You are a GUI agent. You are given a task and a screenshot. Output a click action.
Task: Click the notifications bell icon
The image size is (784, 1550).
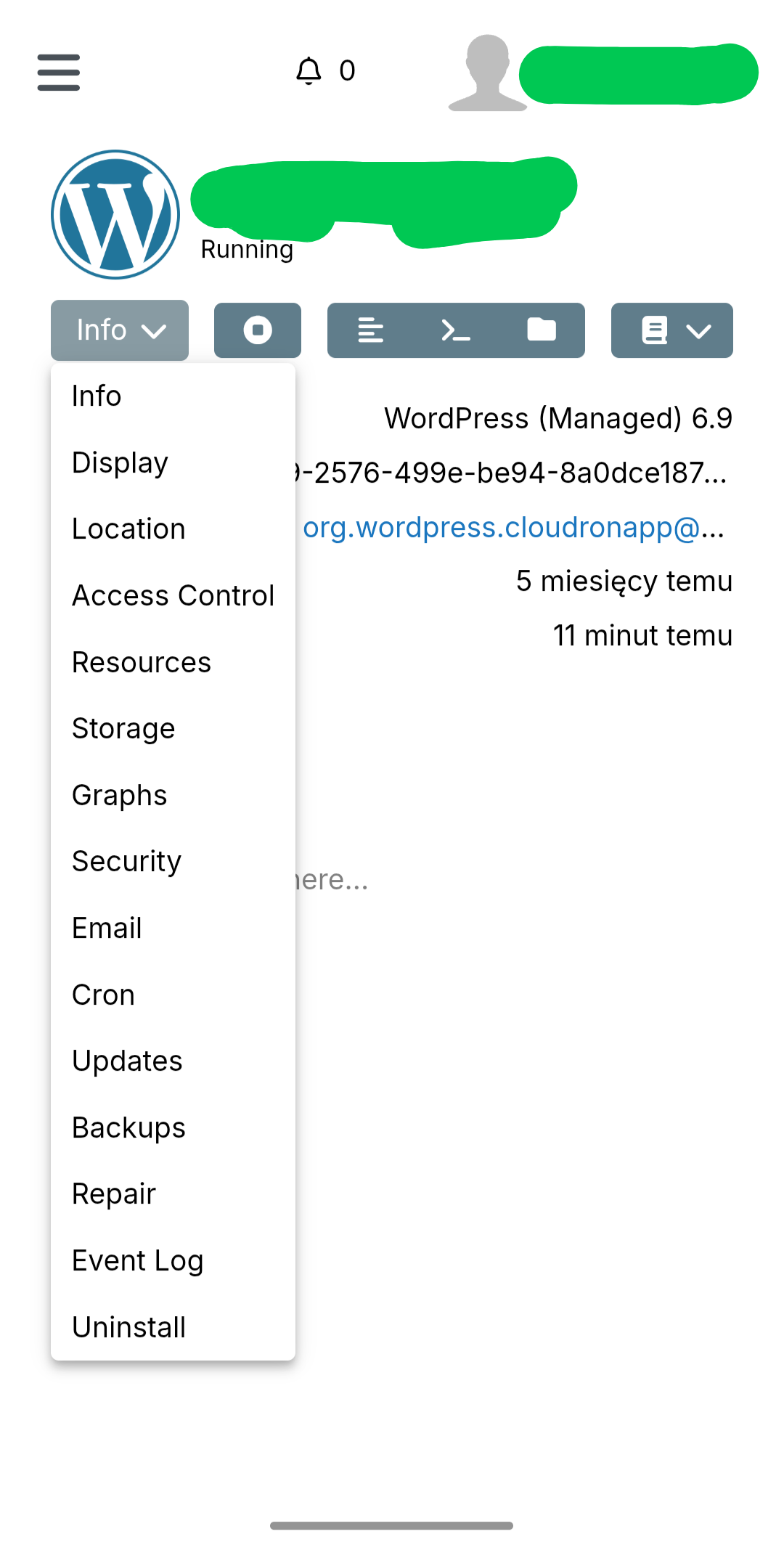(309, 71)
